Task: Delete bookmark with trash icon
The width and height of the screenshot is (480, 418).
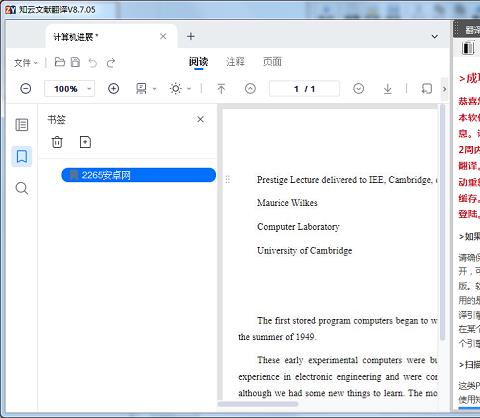Action: click(x=57, y=142)
